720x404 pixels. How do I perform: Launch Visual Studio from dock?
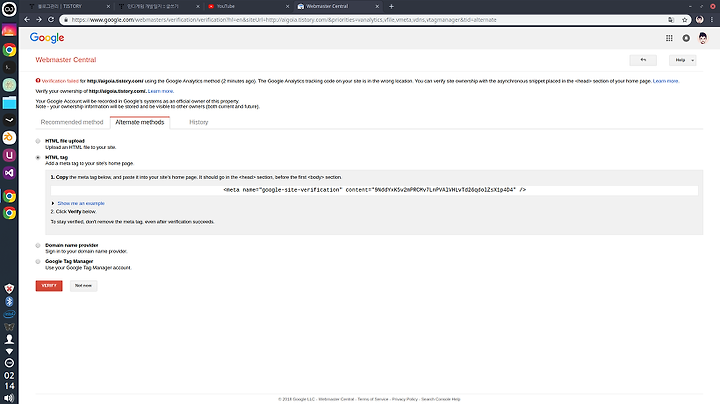[9, 173]
